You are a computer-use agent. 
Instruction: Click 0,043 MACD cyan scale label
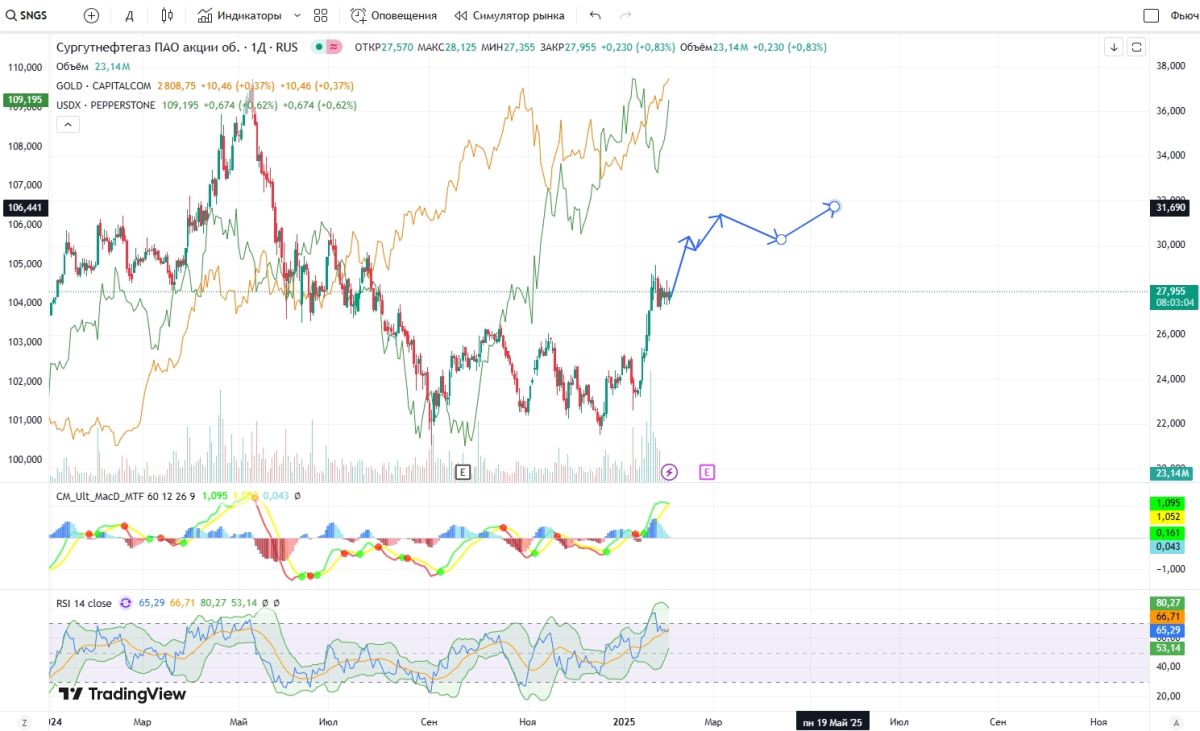pyautogui.click(x=1168, y=547)
